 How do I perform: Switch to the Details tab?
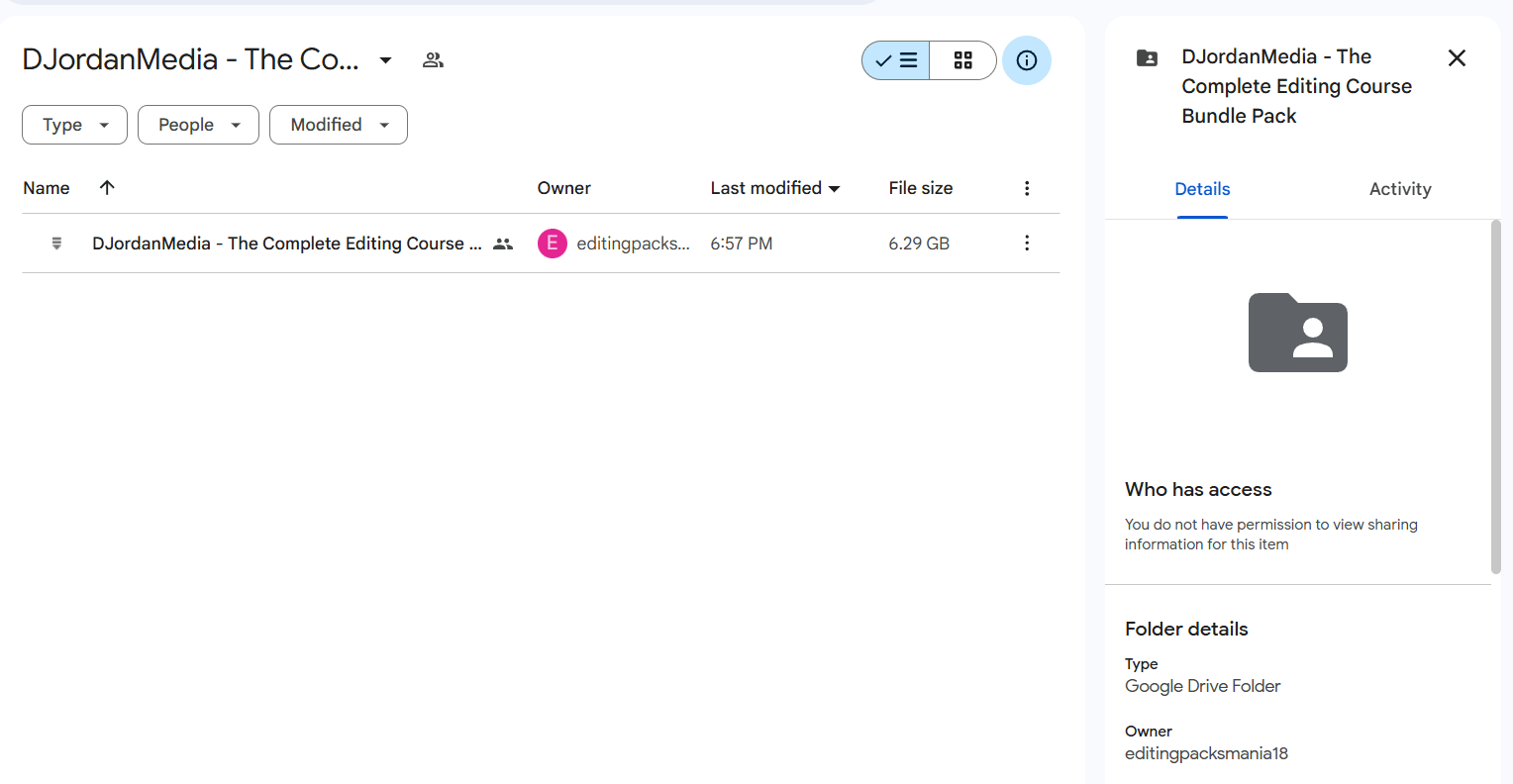[1202, 189]
